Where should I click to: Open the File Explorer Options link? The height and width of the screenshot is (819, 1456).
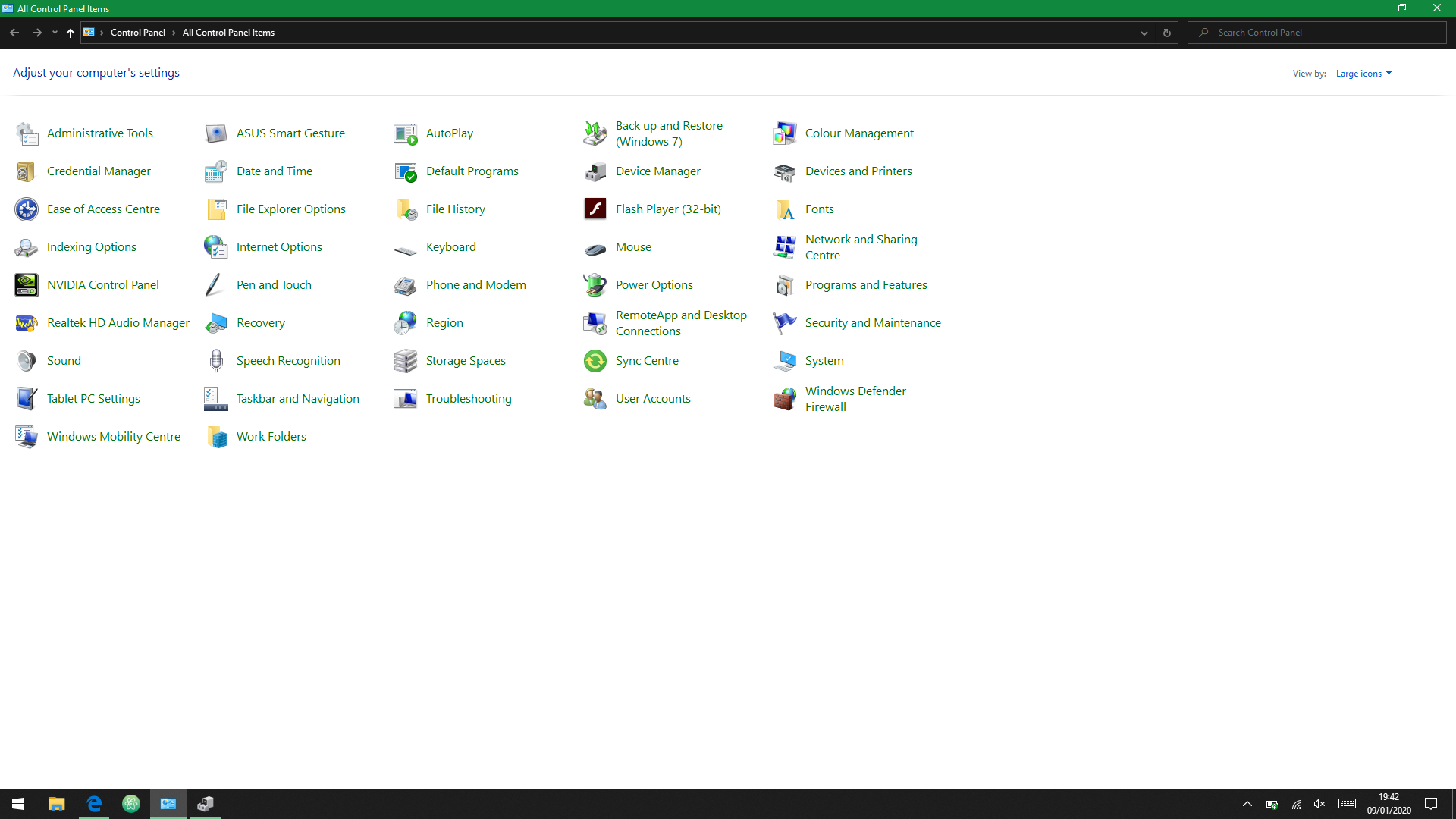pyautogui.click(x=290, y=209)
